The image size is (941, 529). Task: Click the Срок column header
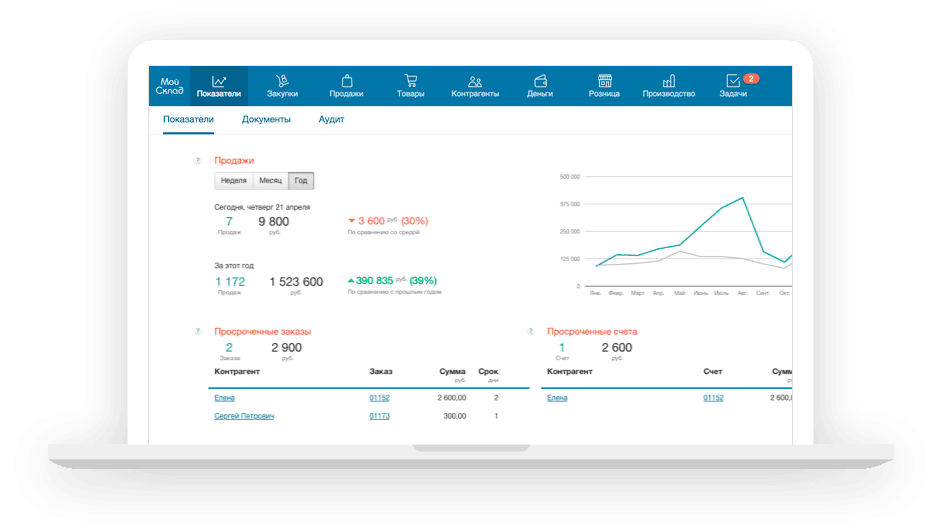click(488, 372)
